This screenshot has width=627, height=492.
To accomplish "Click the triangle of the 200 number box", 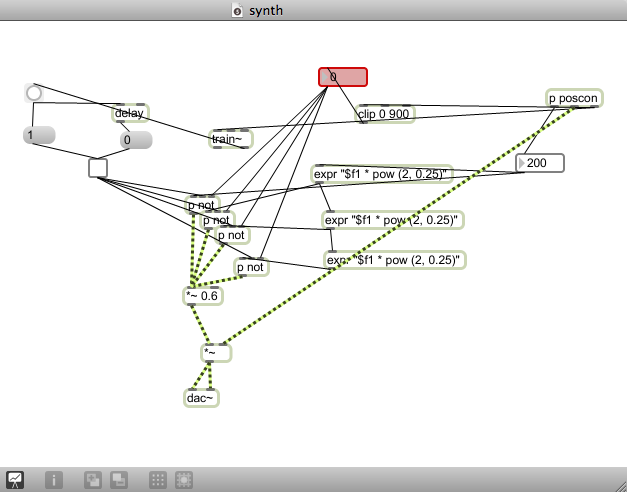I will (521, 163).
